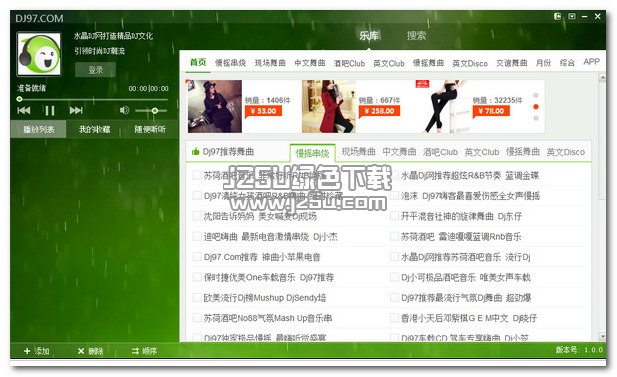Open the APP category link
The width and height of the screenshot is (617, 377).
[x=591, y=62]
